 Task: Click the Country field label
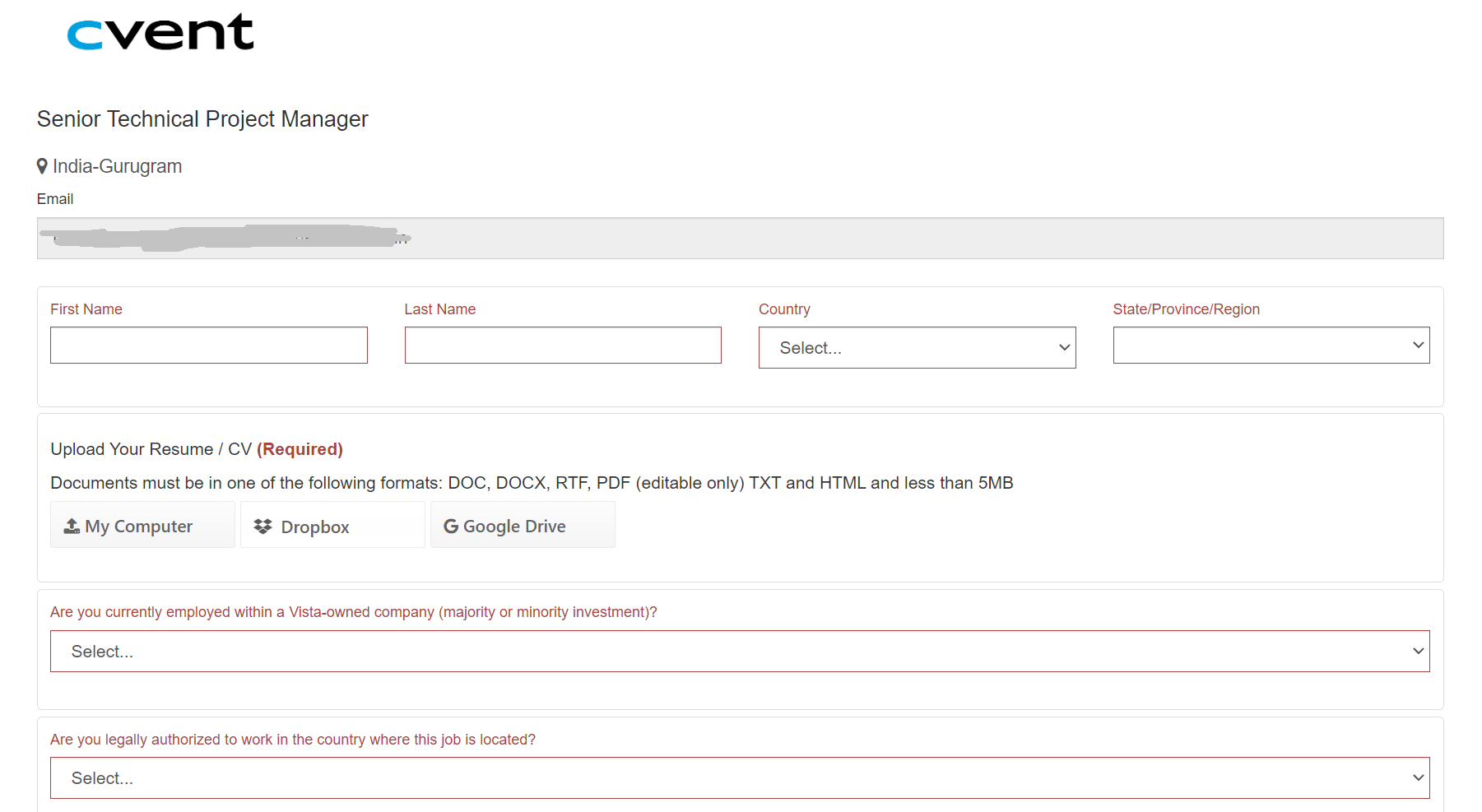[784, 309]
